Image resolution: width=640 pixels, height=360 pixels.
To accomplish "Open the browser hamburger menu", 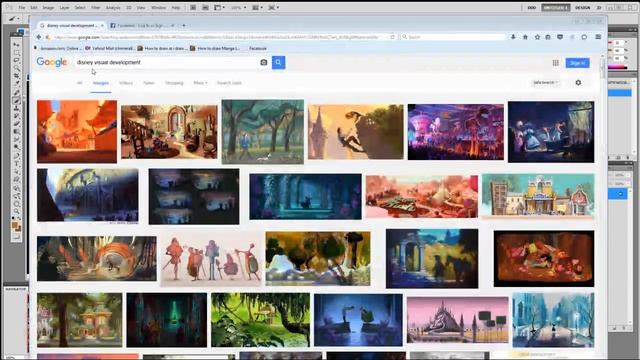I will pos(598,37).
